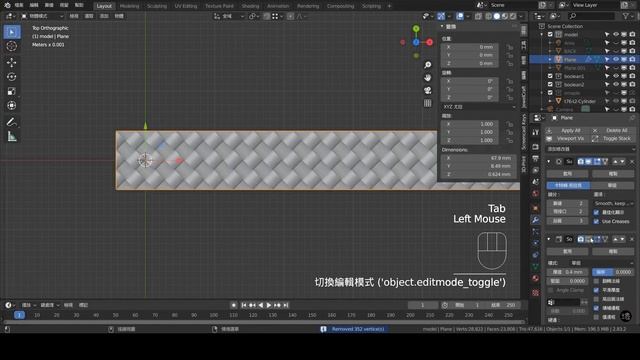Select the Transform tool
The image size is (640, 360).
12,105
